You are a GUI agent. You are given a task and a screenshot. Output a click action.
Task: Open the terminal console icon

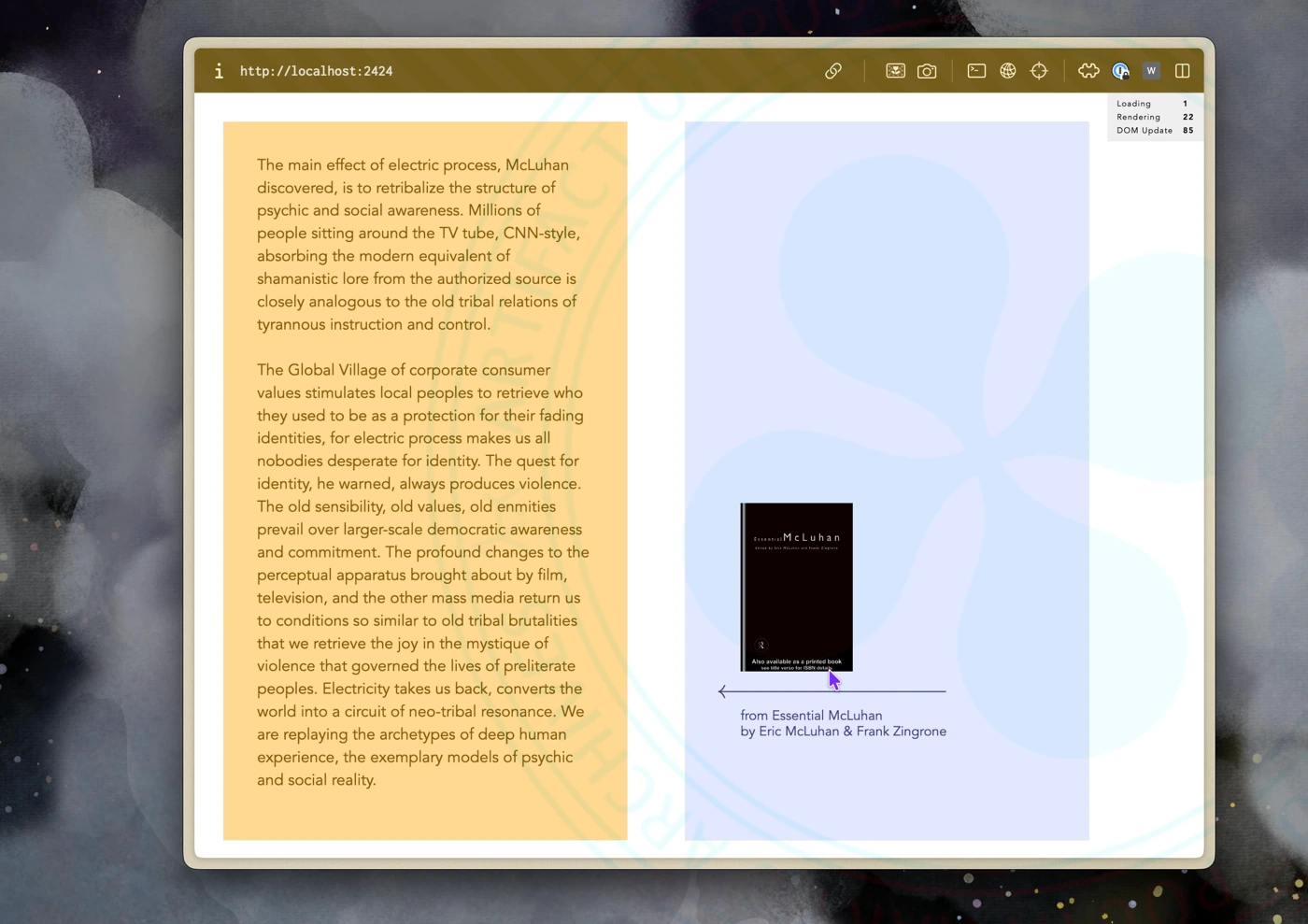click(976, 71)
